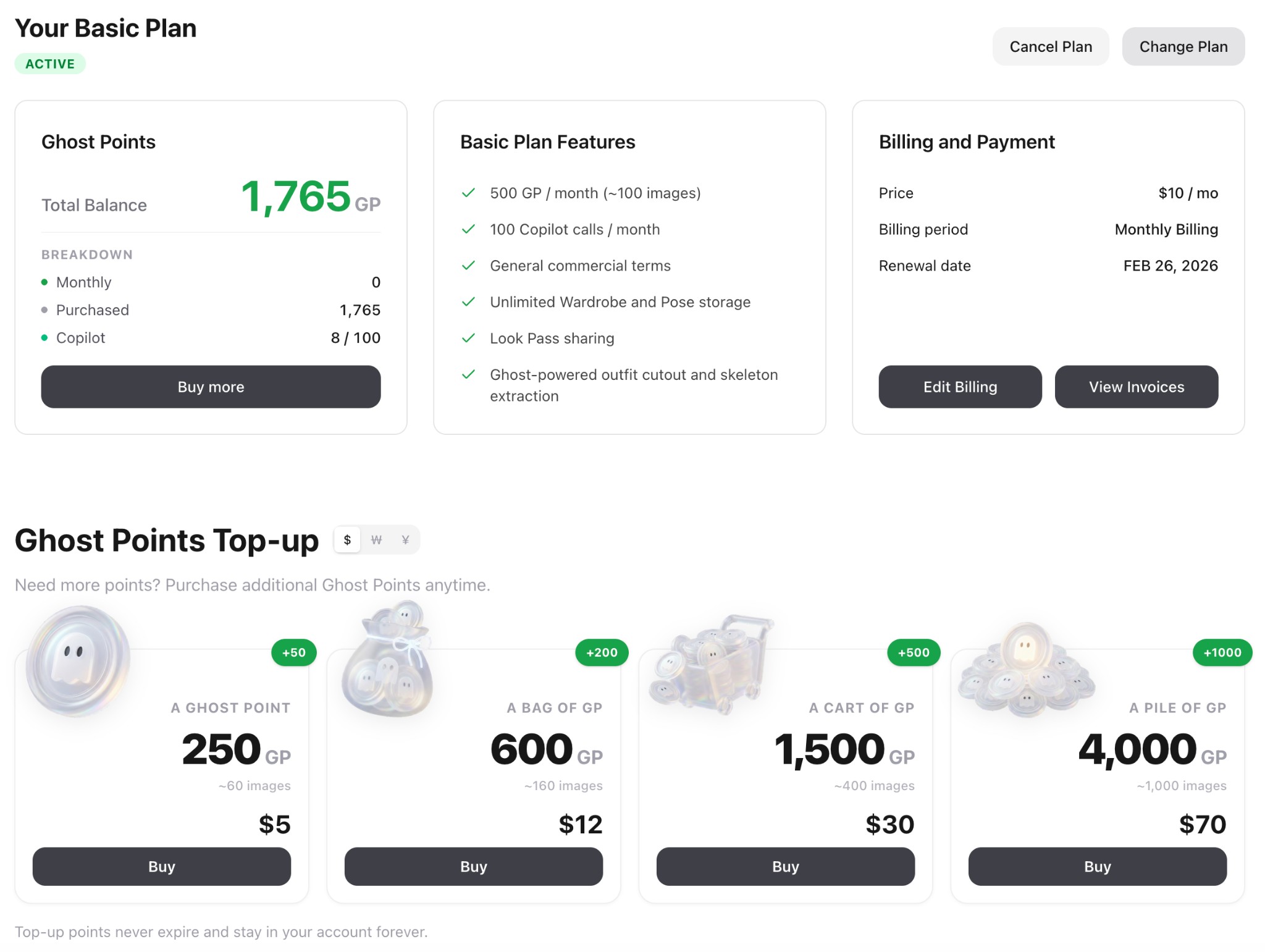Click the +200 bonus badge

[602, 652]
